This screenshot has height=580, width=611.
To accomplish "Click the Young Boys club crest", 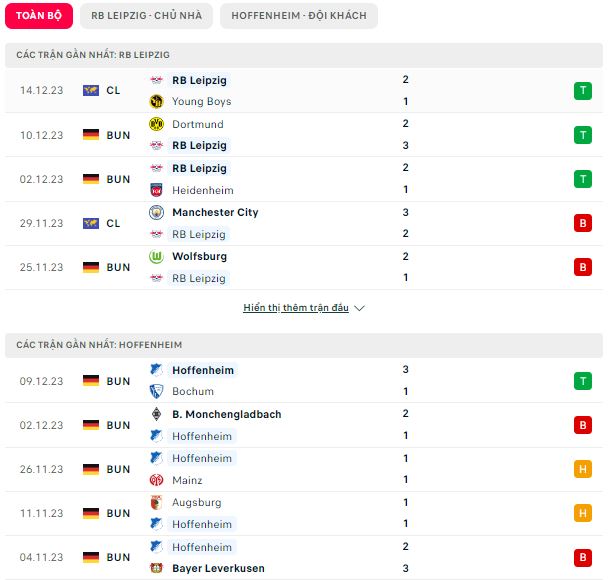I will (156, 101).
